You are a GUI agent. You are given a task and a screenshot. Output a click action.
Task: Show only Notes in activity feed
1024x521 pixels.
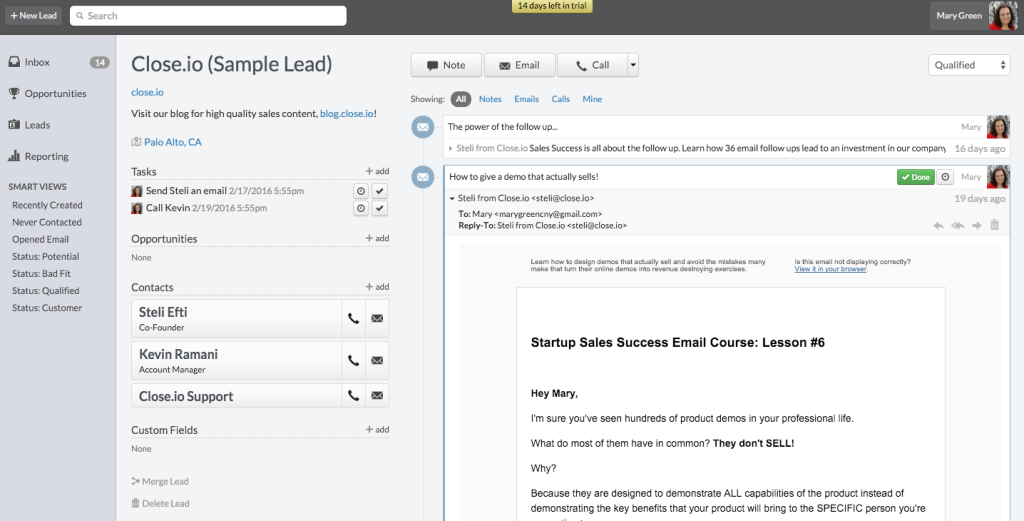[490, 99]
